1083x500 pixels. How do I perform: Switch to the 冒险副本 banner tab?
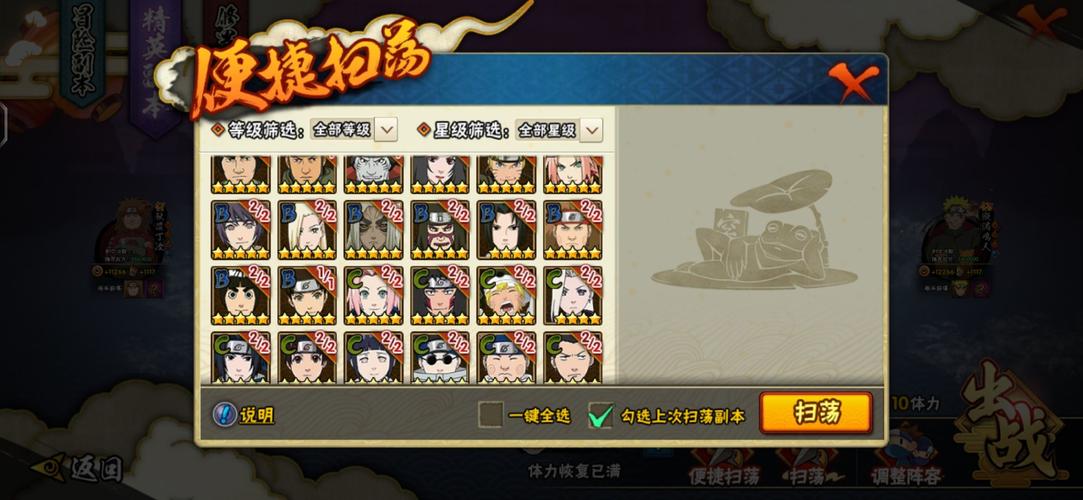(83, 52)
